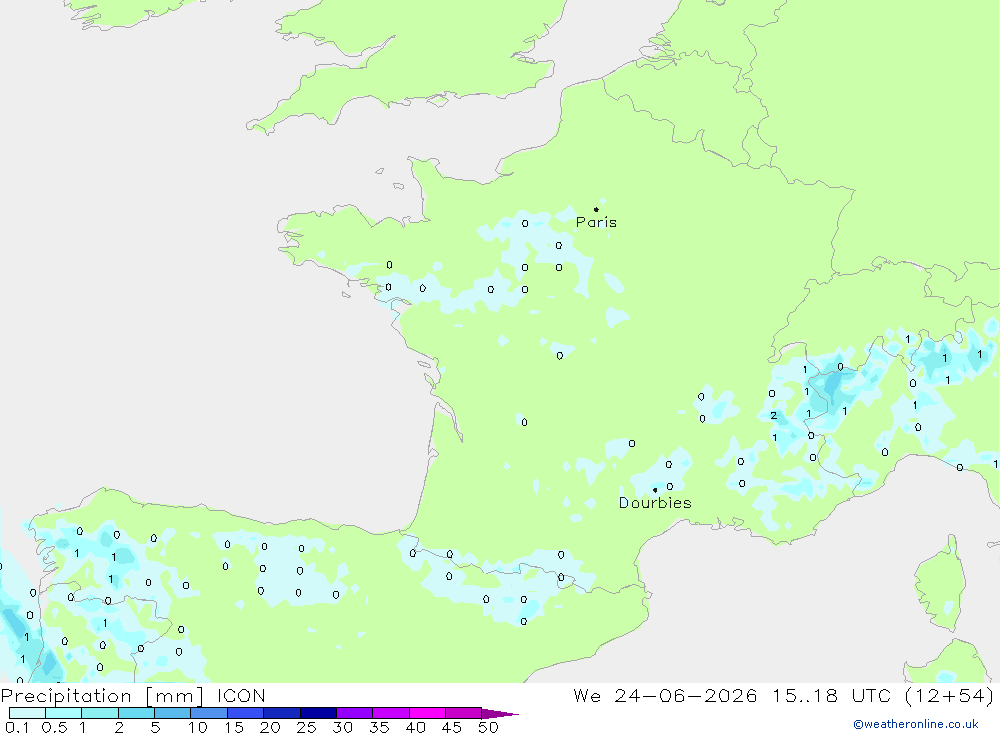Pick the 15–20 mm legend swatch
The image size is (1000, 733).
coord(246,713)
